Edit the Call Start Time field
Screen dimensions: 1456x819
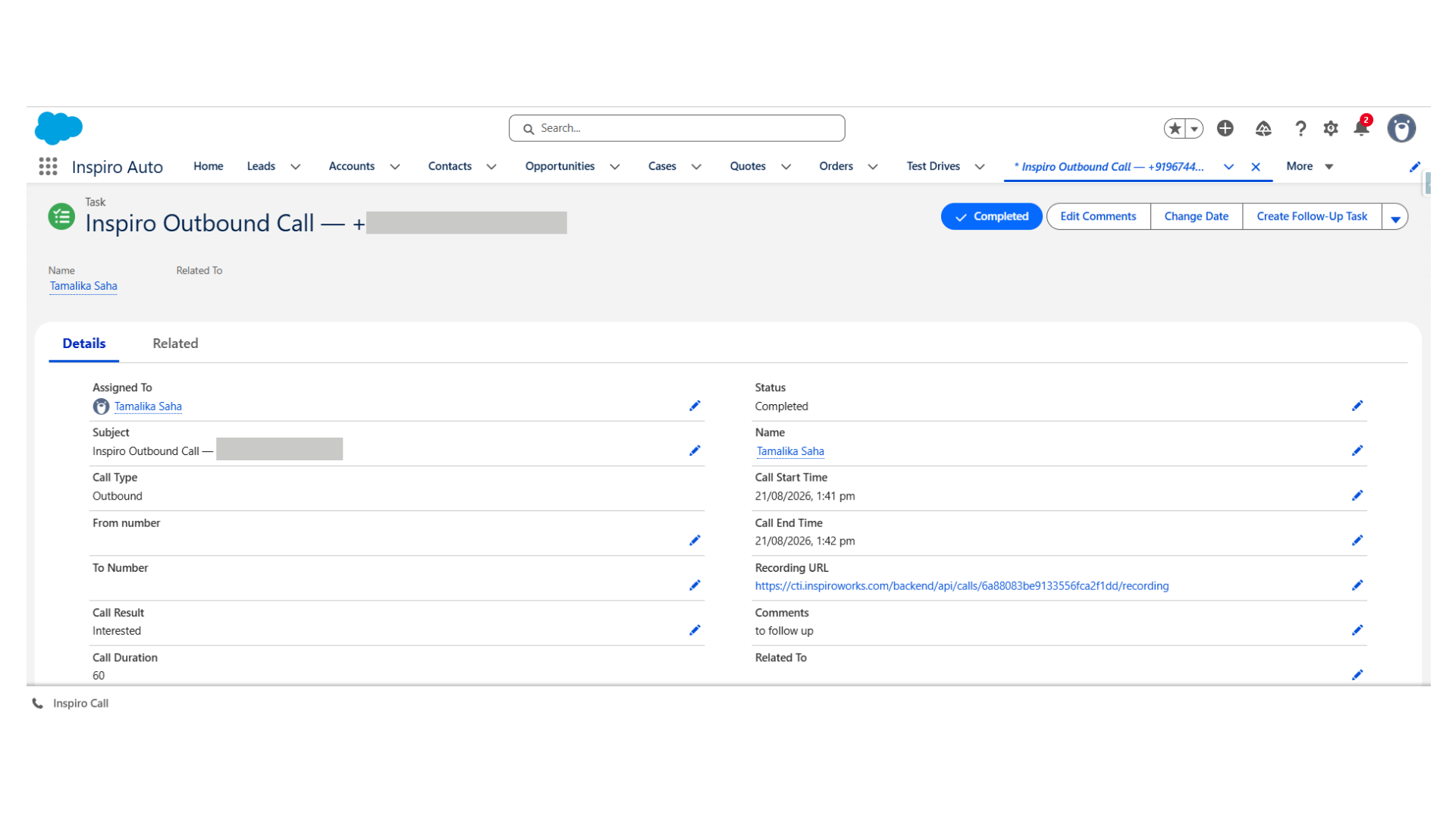click(x=1357, y=495)
